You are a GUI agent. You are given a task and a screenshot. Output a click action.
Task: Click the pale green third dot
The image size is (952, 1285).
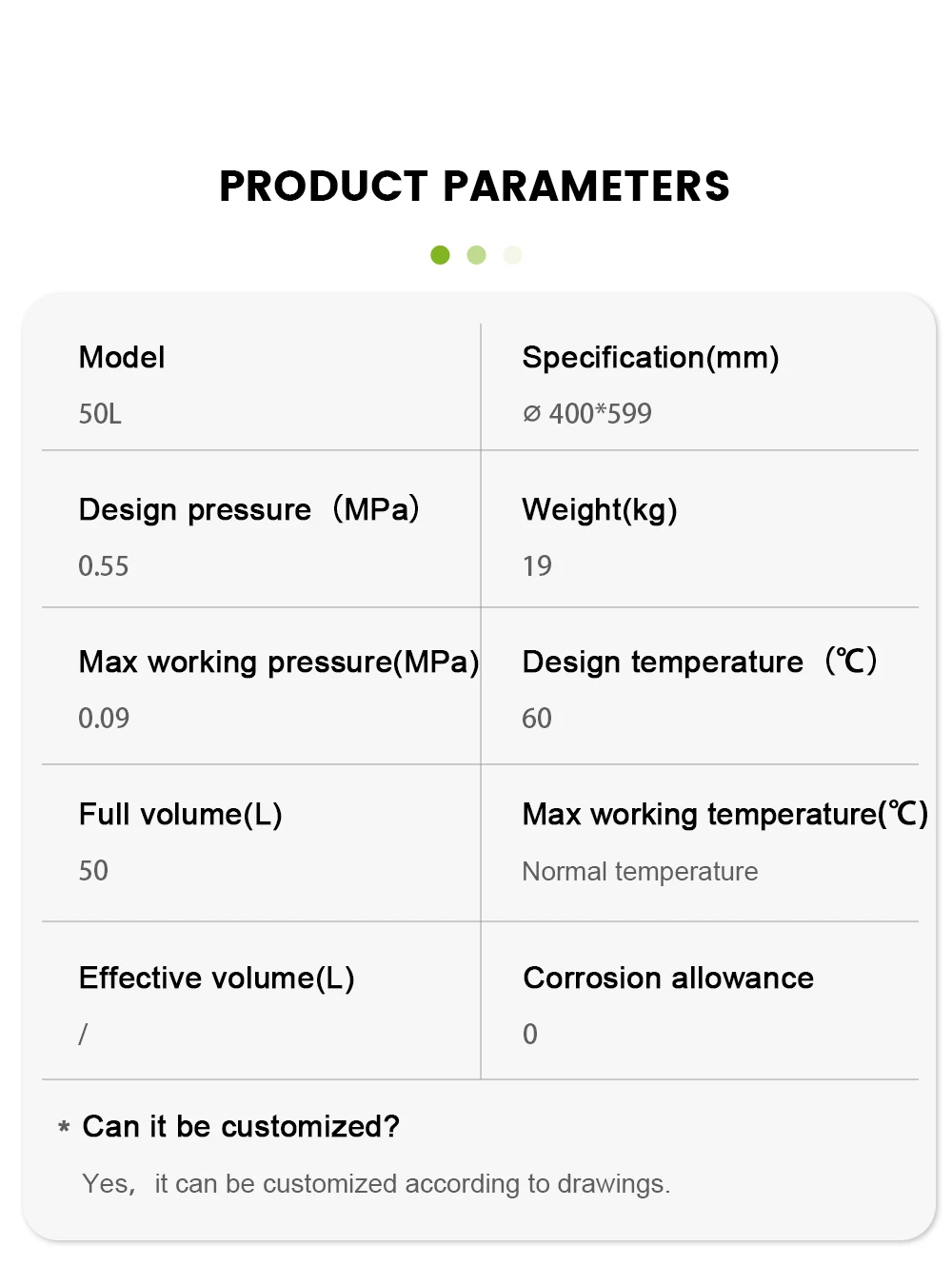[x=513, y=255]
